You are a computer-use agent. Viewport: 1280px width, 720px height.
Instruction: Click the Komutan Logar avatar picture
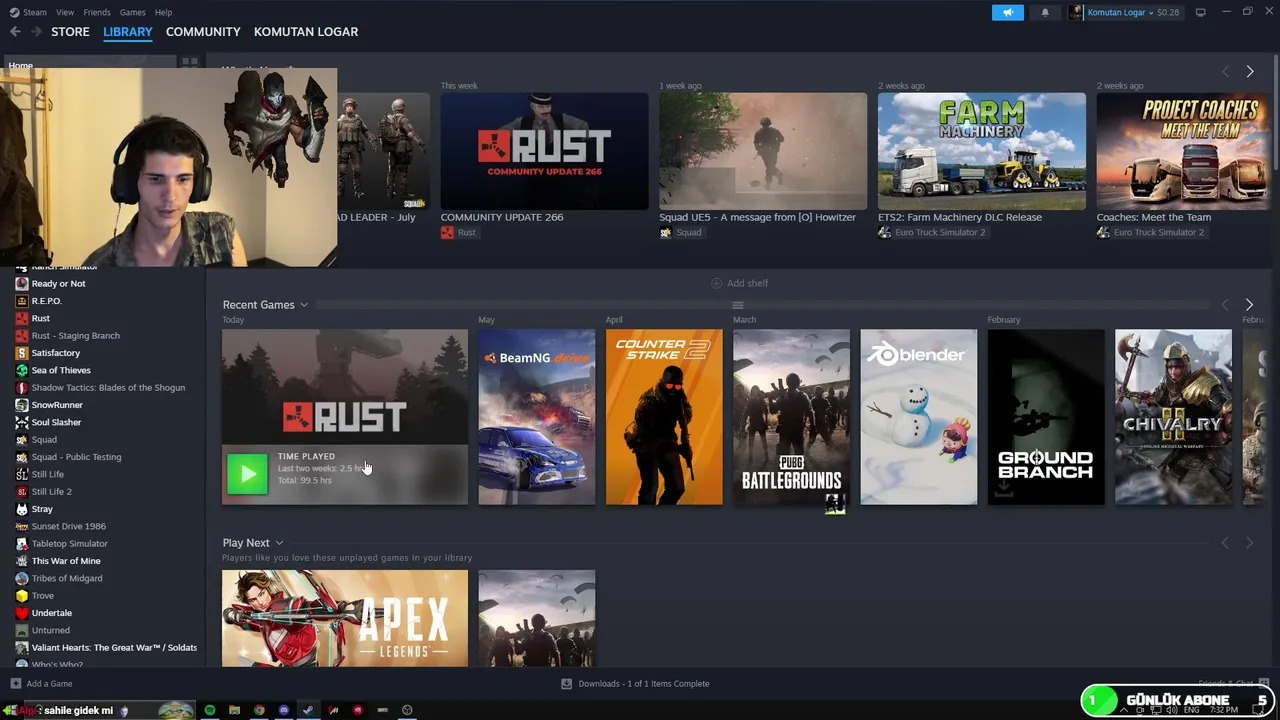pos(1076,12)
